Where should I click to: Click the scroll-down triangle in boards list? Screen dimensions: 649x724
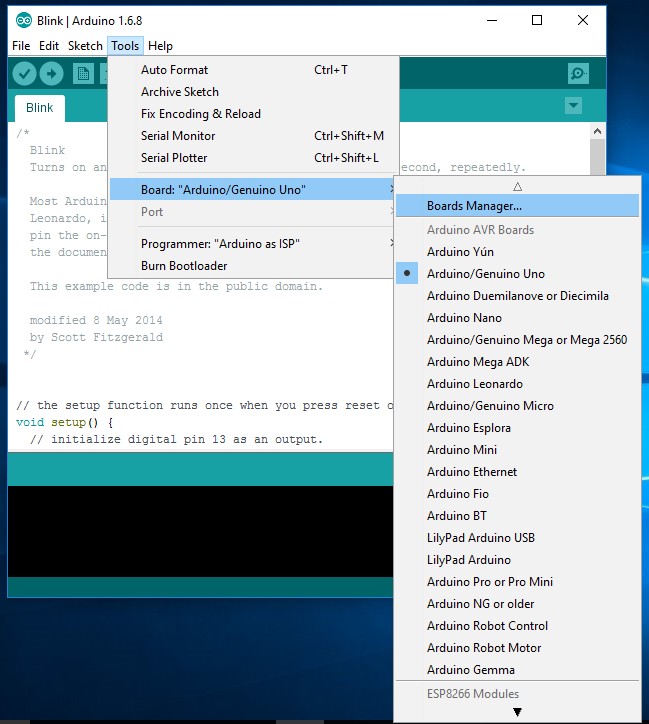(517, 712)
